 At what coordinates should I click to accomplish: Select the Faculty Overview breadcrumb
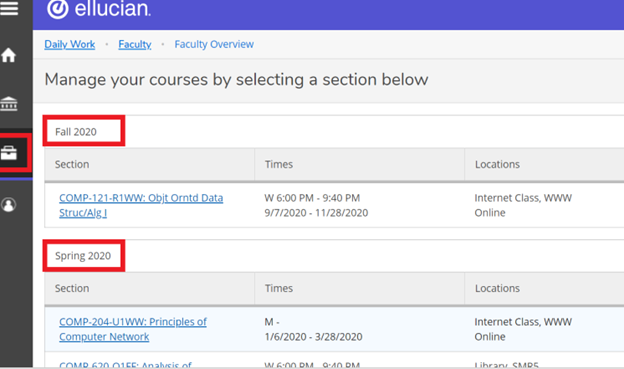click(x=214, y=44)
